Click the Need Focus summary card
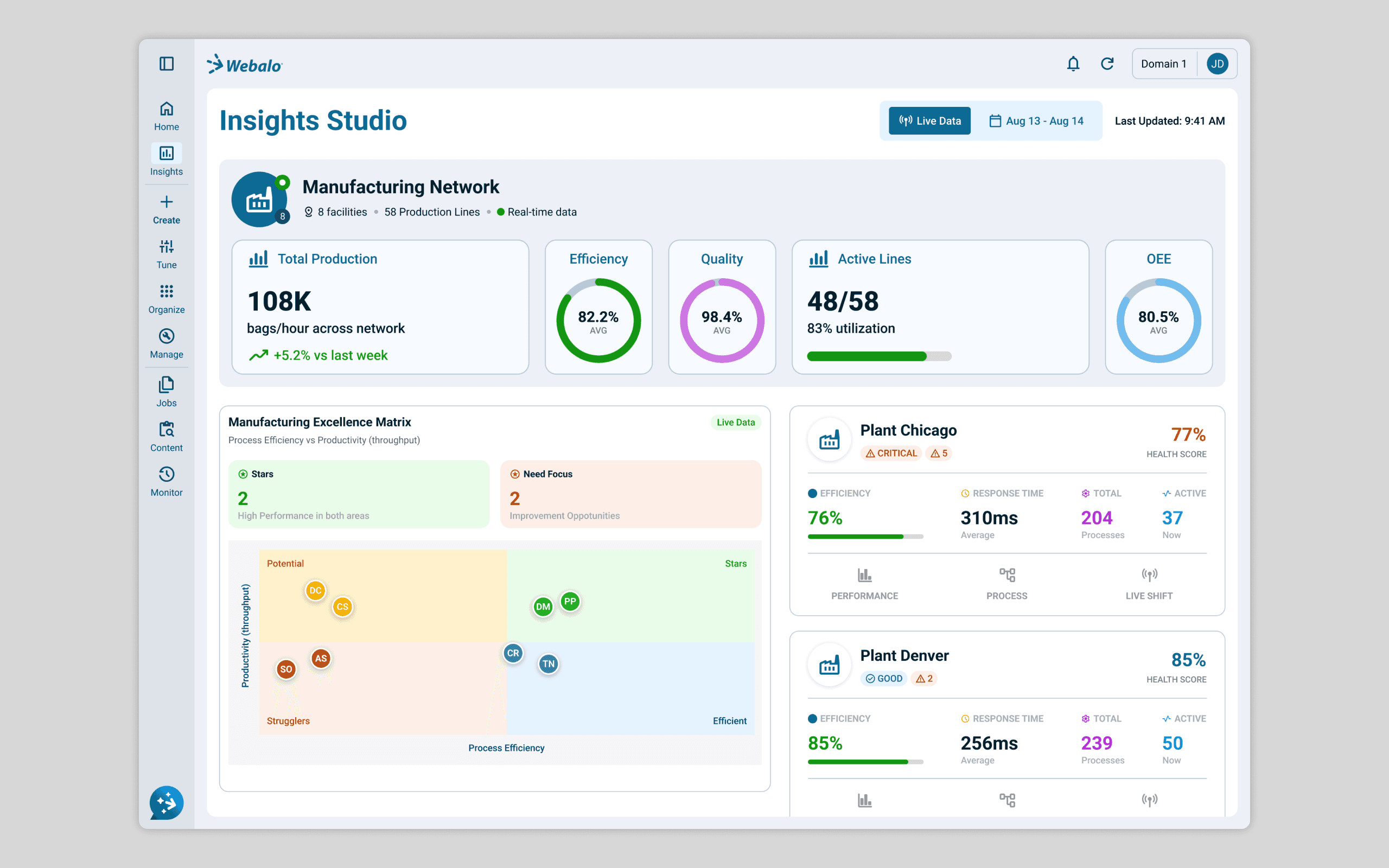1389x868 pixels. 630,494
